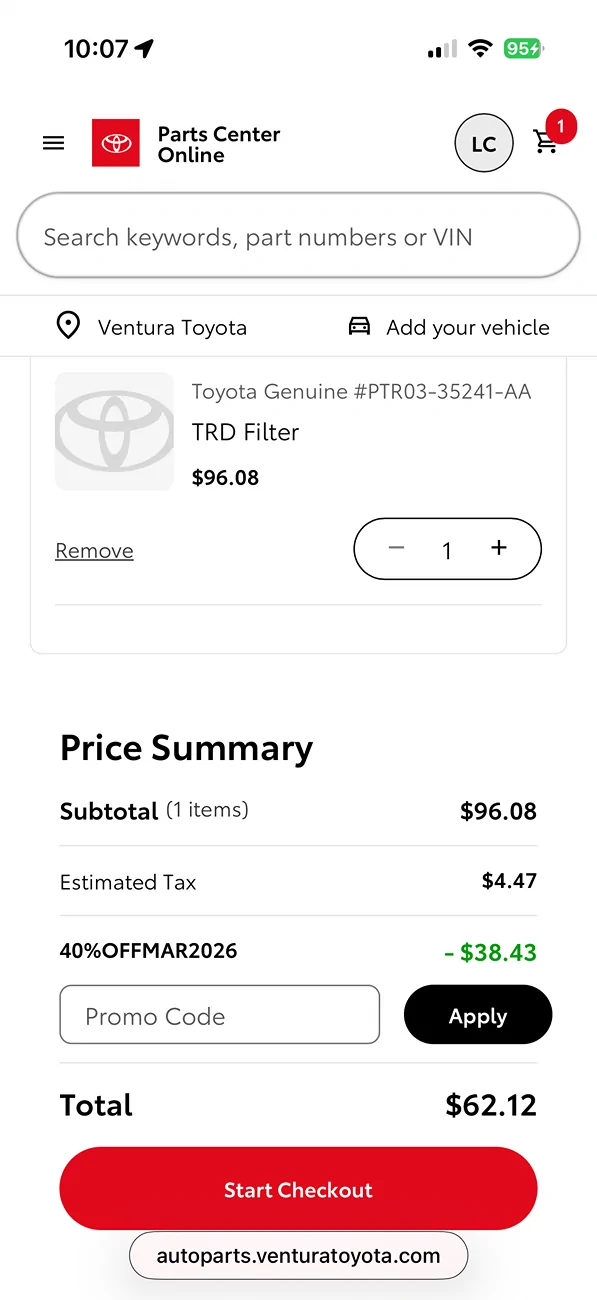Focus the Promo Code field
Viewport: 597px width, 1300px height.
(x=220, y=1015)
